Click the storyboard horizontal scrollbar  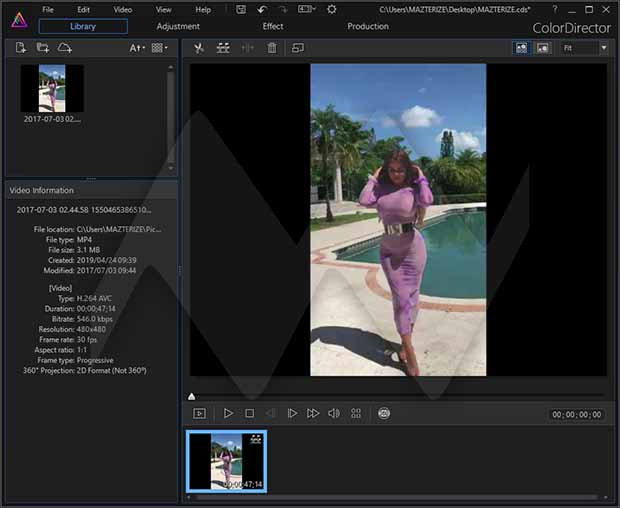397,497
